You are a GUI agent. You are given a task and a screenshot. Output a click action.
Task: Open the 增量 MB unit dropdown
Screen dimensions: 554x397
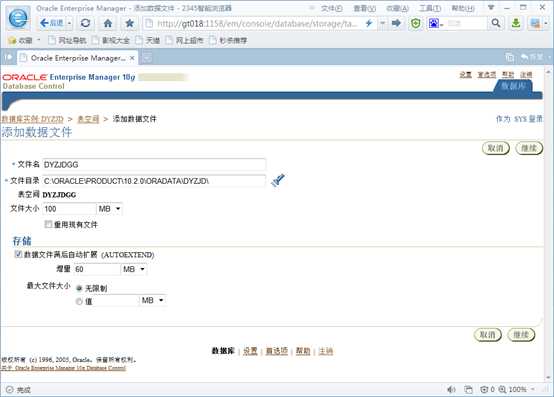click(134, 269)
